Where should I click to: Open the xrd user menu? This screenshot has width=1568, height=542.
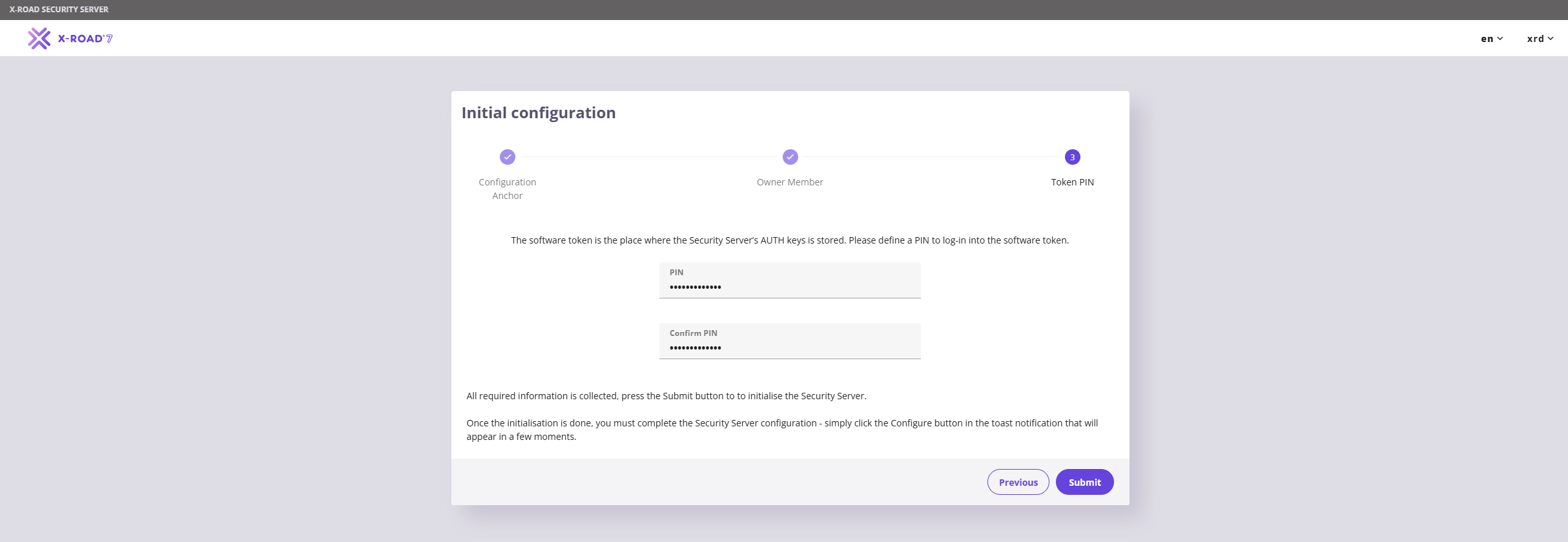pos(1540,39)
